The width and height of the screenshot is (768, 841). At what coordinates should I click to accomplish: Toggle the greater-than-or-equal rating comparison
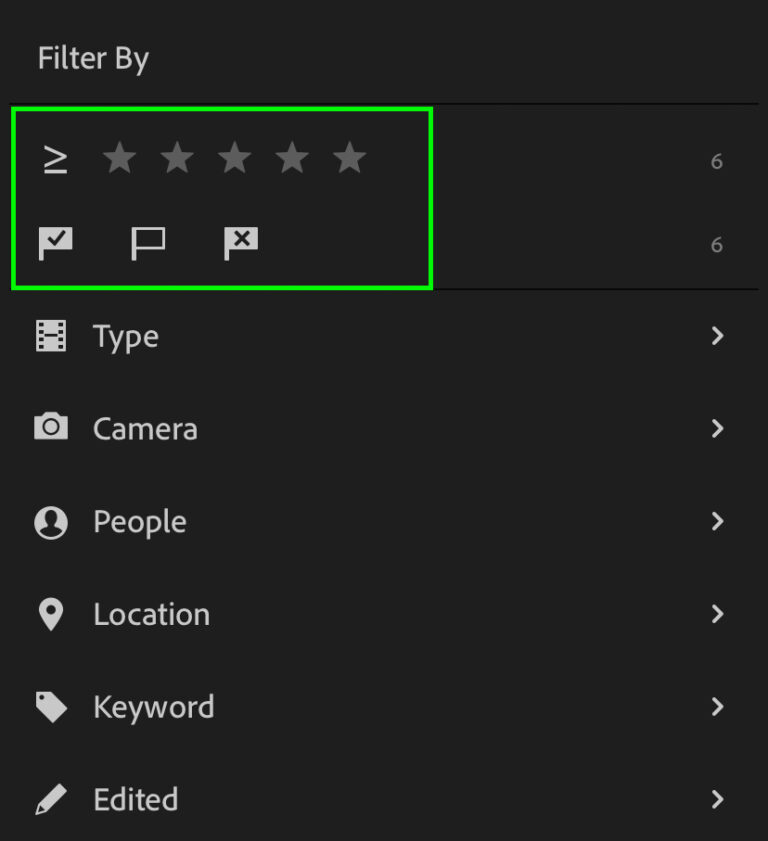point(56,157)
